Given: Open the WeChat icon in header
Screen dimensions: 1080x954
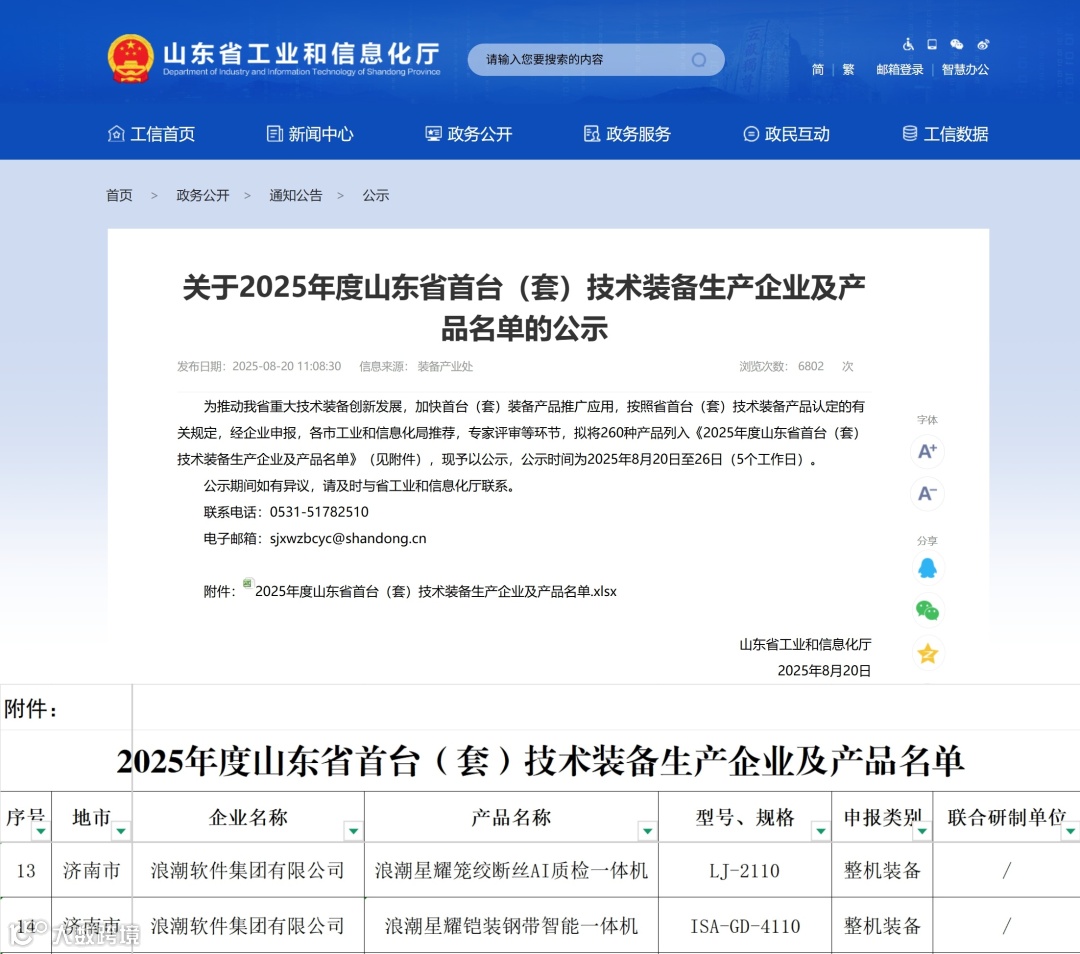Looking at the screenshot, I should [x=957, y=45].
